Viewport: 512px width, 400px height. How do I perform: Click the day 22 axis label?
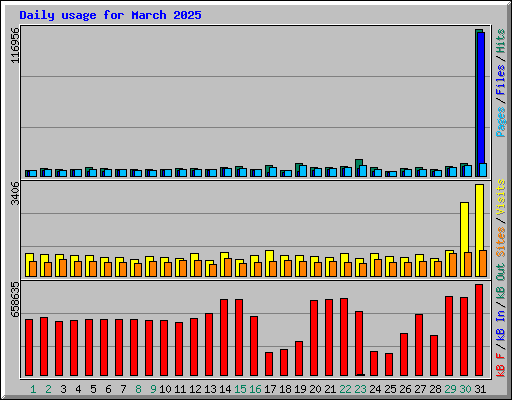click(x=345, y=389)
